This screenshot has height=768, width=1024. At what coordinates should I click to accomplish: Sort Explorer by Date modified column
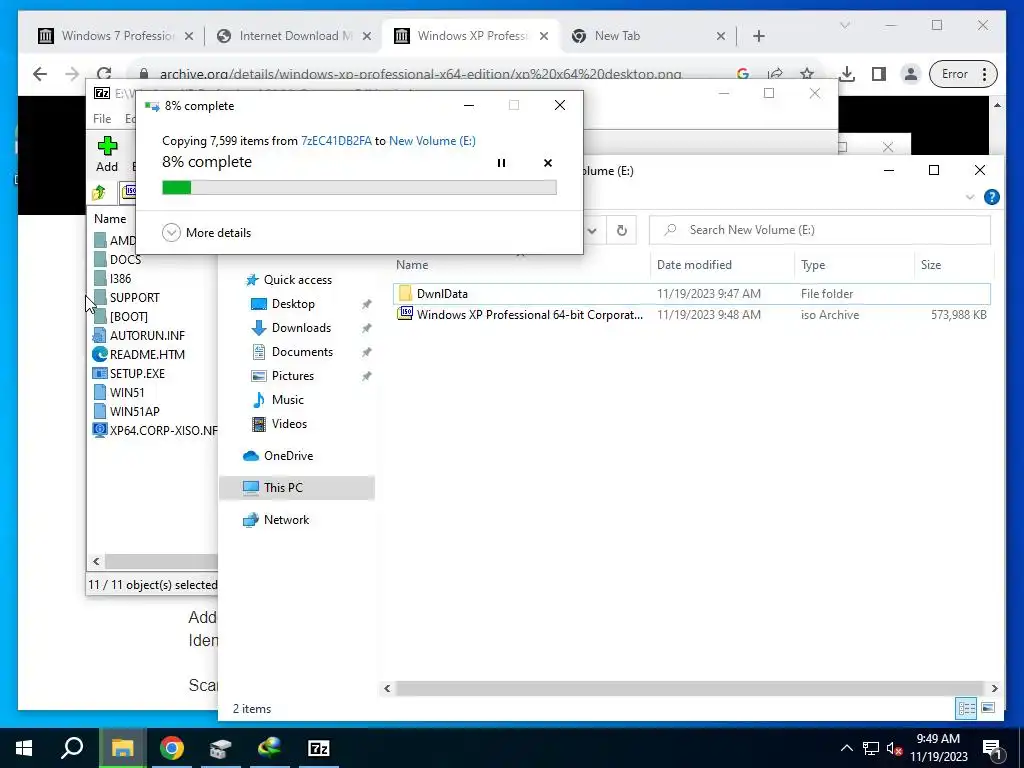click(x=694, y=264)
